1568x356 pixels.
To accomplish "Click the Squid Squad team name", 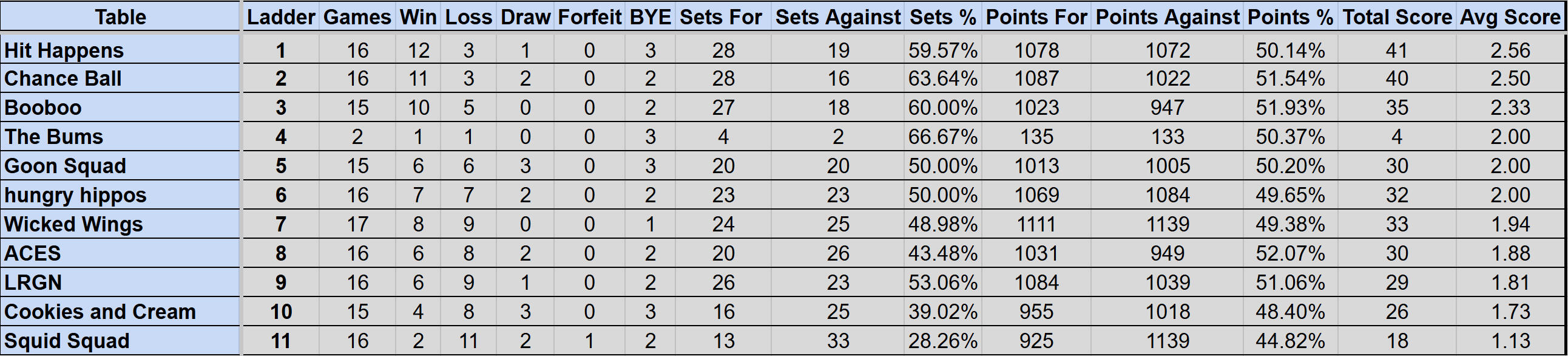I will pos(67,341).
